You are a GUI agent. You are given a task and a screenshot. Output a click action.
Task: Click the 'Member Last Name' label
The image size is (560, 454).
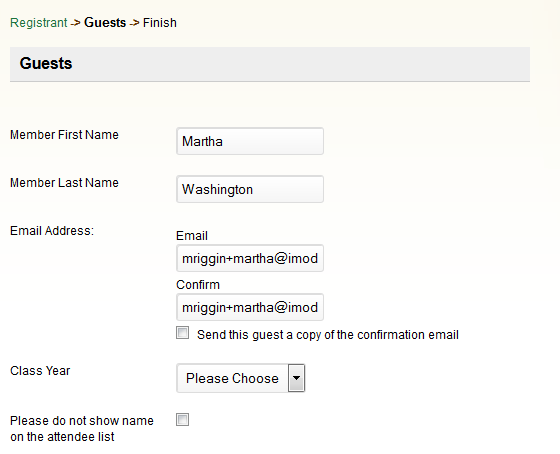pos(64,183)
